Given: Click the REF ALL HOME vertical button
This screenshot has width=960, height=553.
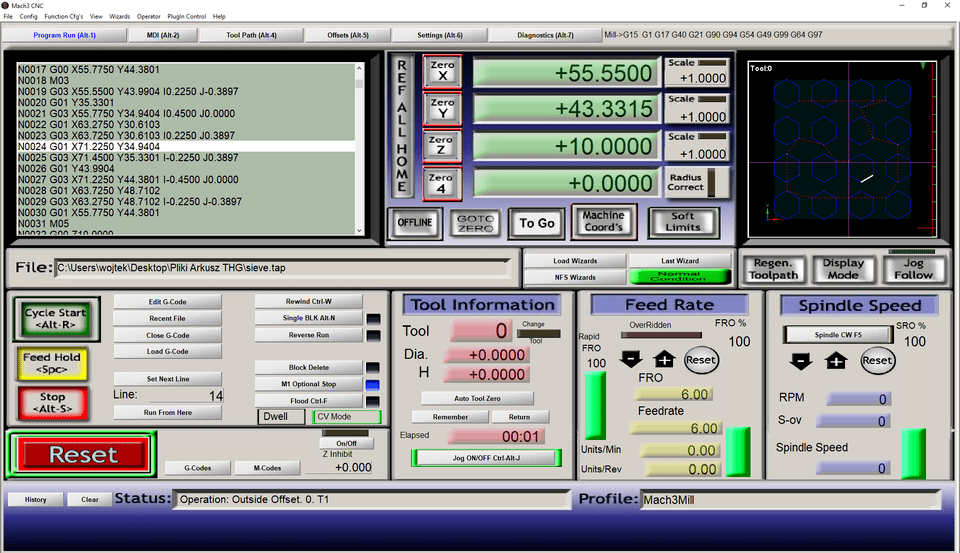Looking at the screenshot, I should pos(402,127).
